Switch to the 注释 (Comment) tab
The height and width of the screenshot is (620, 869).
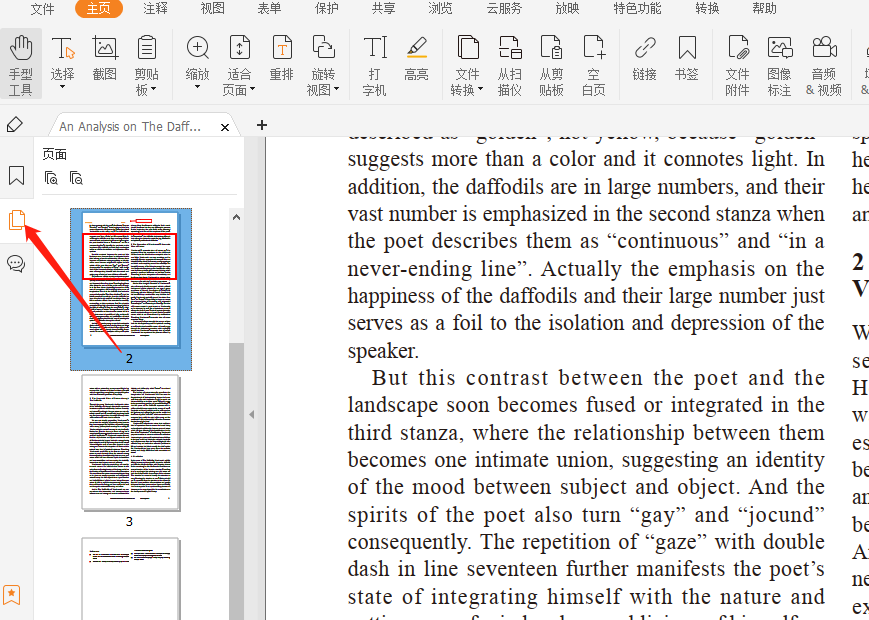coord(155,9)
